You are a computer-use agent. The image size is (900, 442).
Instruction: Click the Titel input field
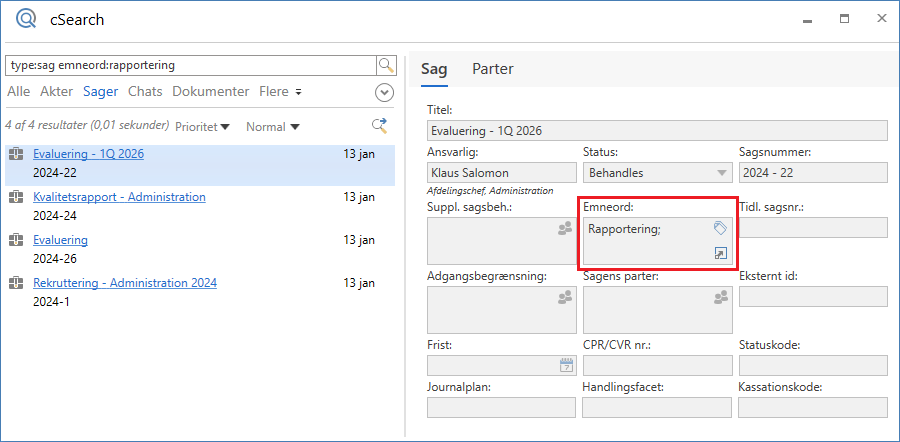657,130
